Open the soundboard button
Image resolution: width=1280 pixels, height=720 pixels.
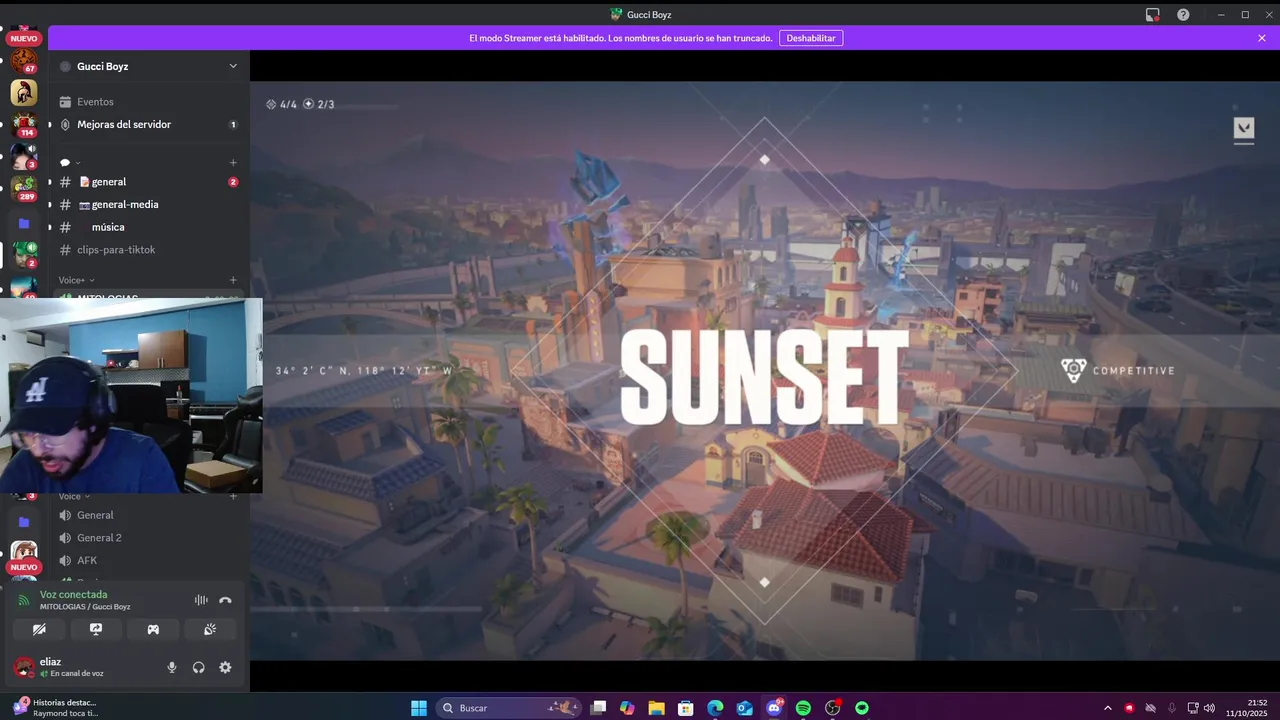tap(210, 629)
